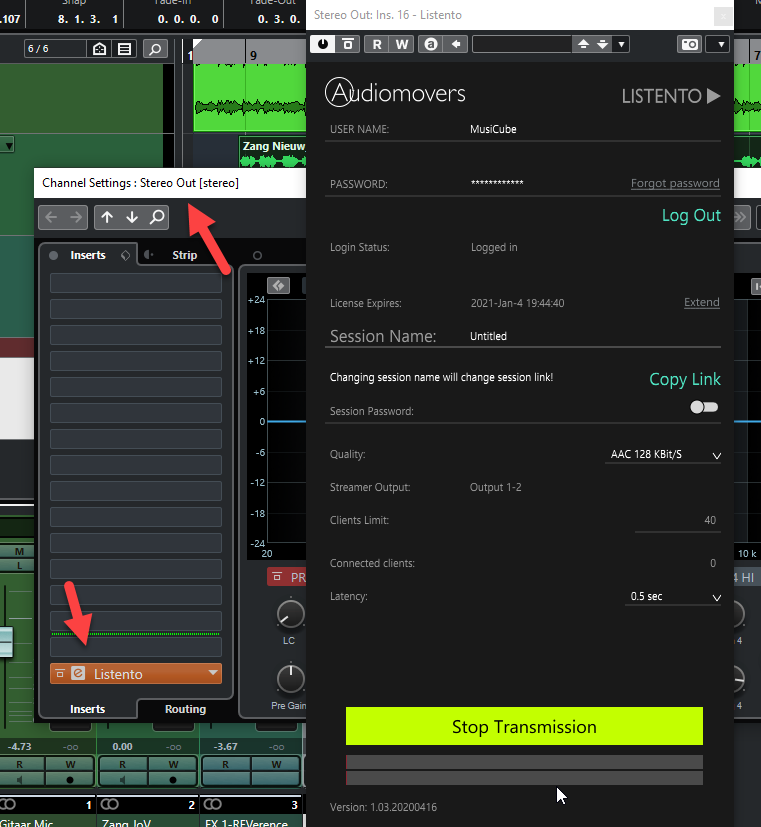
Task: Click the Untitled session name field
Action: click(488, 336)
